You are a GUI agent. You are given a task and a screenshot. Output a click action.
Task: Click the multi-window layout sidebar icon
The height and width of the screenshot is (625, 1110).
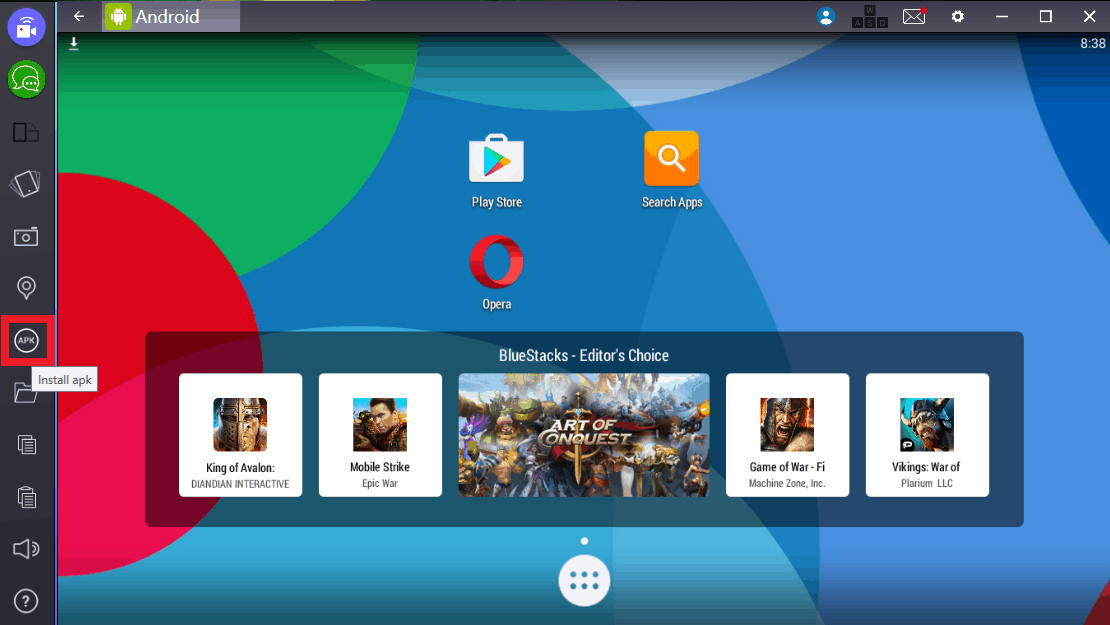click(26, 132)
